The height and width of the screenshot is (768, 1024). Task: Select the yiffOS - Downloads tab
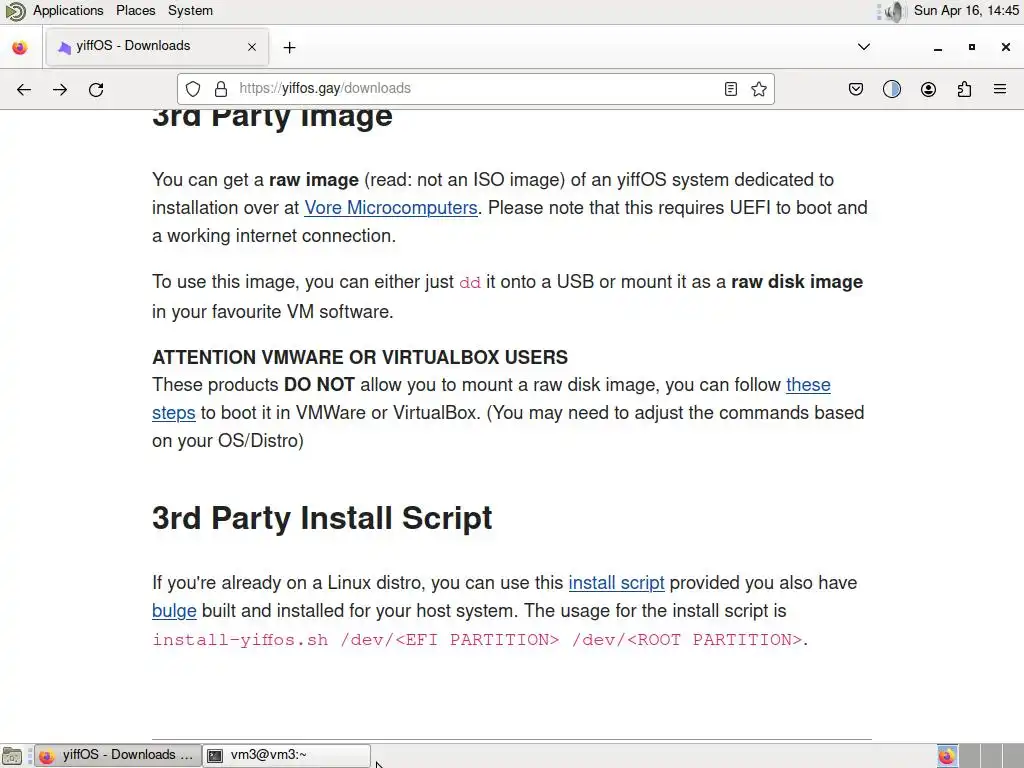click(157, 46)
